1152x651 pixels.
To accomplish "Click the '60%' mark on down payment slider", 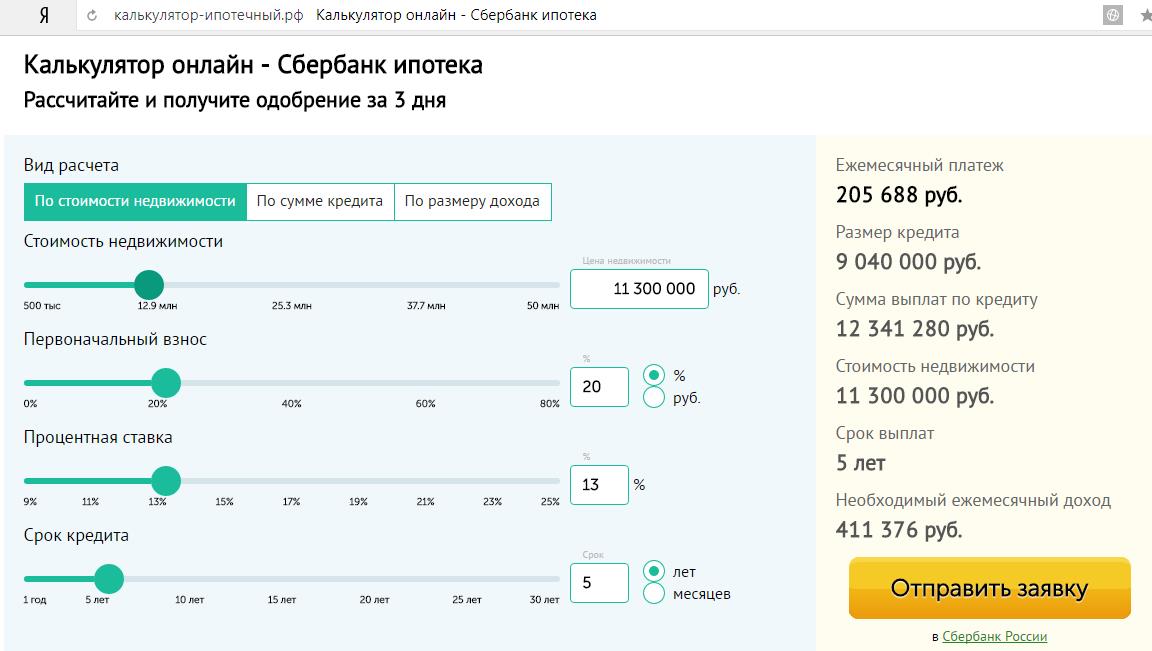I will (425, 403).
